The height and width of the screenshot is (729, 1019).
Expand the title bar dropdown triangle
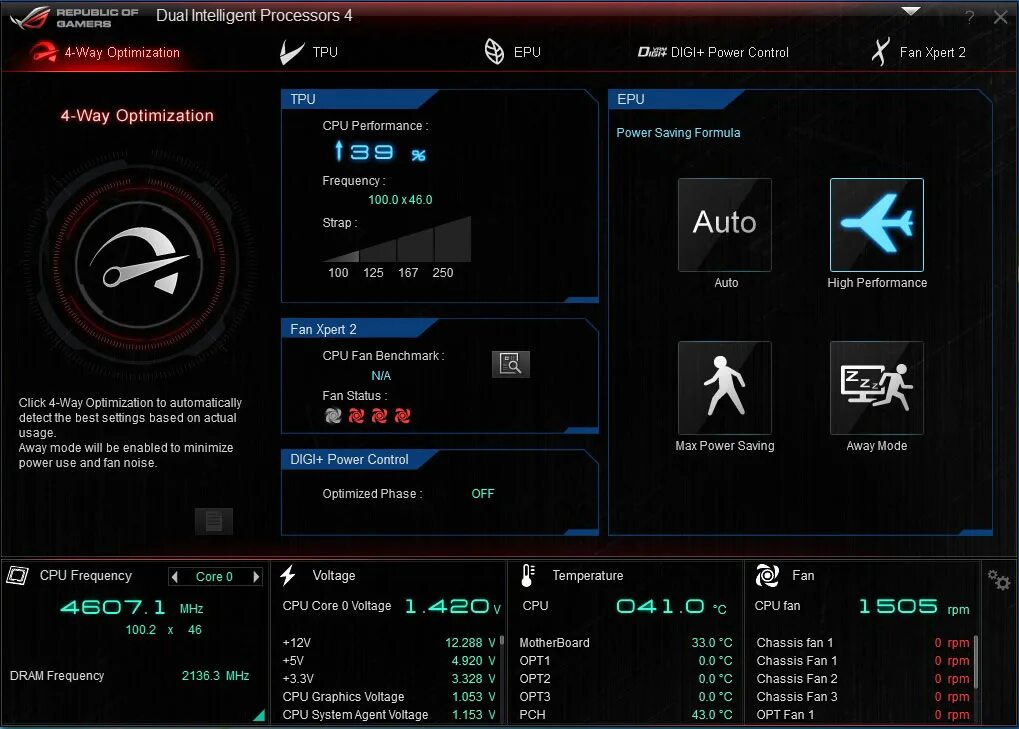[x=910, y=11]
